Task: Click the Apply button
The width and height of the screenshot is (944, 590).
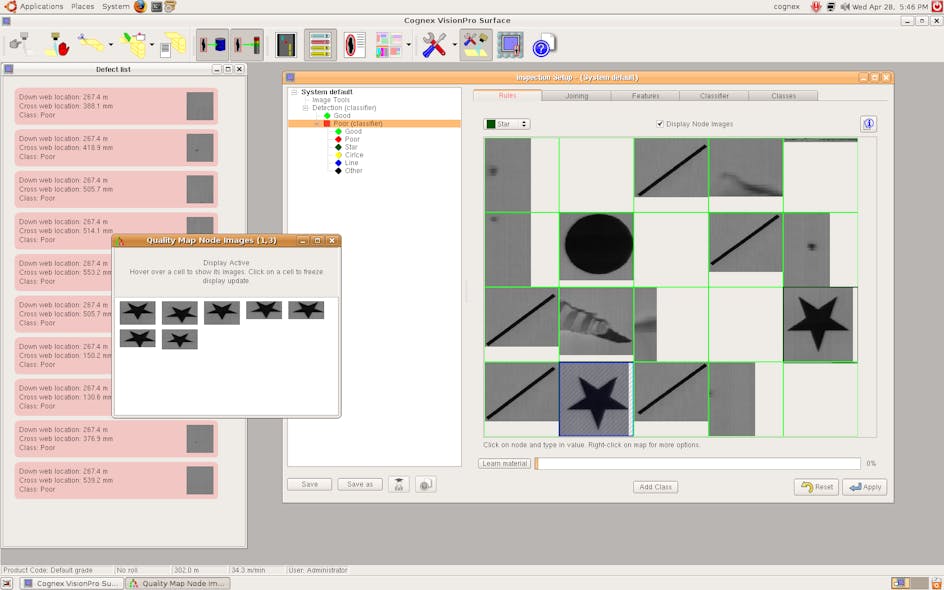Action: click(864, 487)
